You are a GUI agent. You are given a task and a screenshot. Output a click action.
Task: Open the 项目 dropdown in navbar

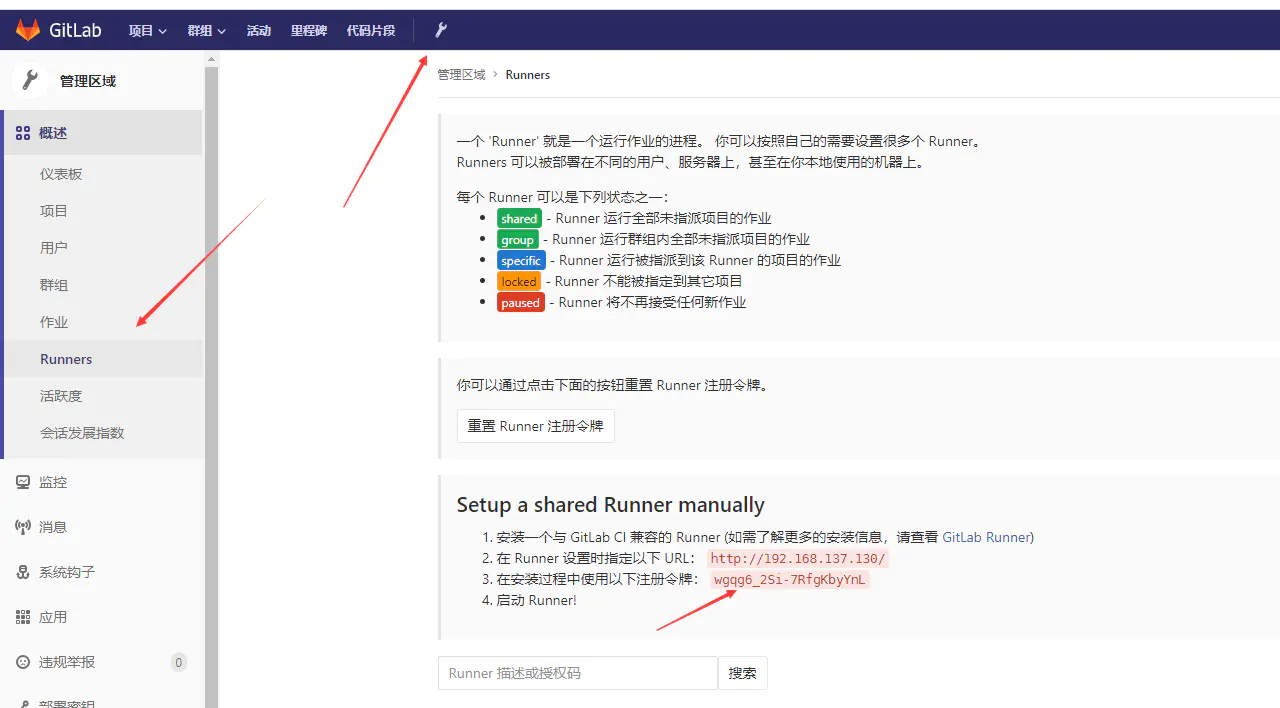147,30
